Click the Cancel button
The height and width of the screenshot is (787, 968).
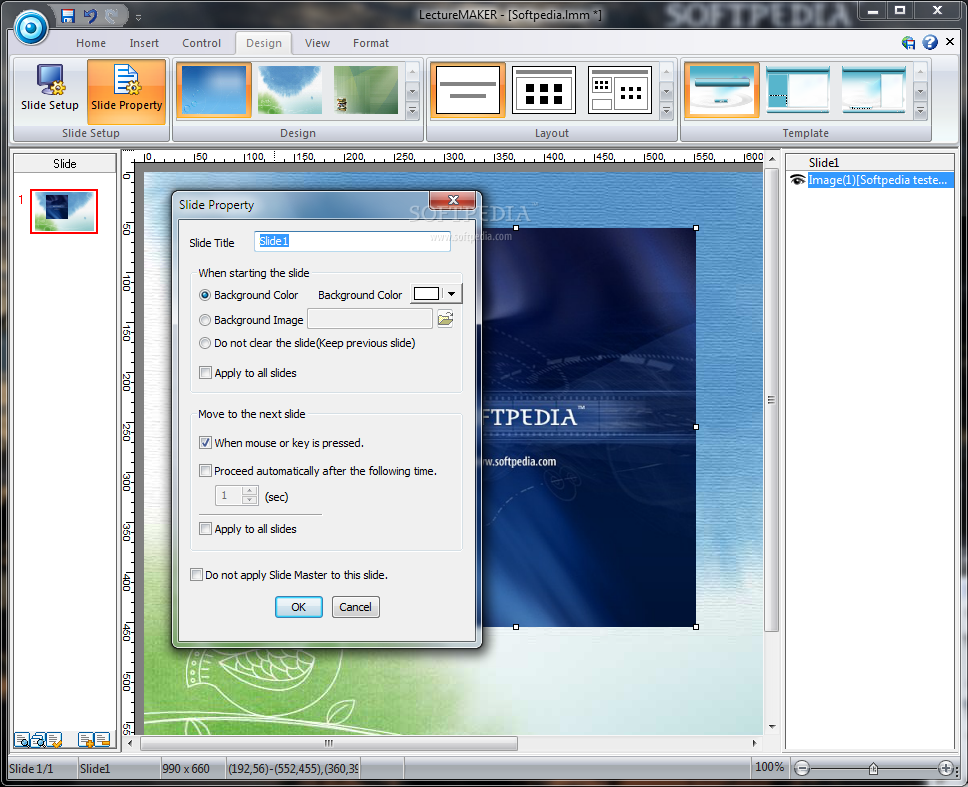coord(356,607)
